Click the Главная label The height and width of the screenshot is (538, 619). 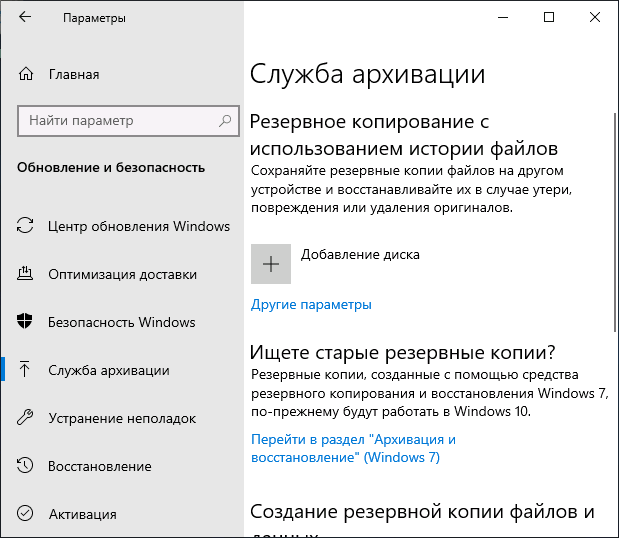(x=74, y=74)
